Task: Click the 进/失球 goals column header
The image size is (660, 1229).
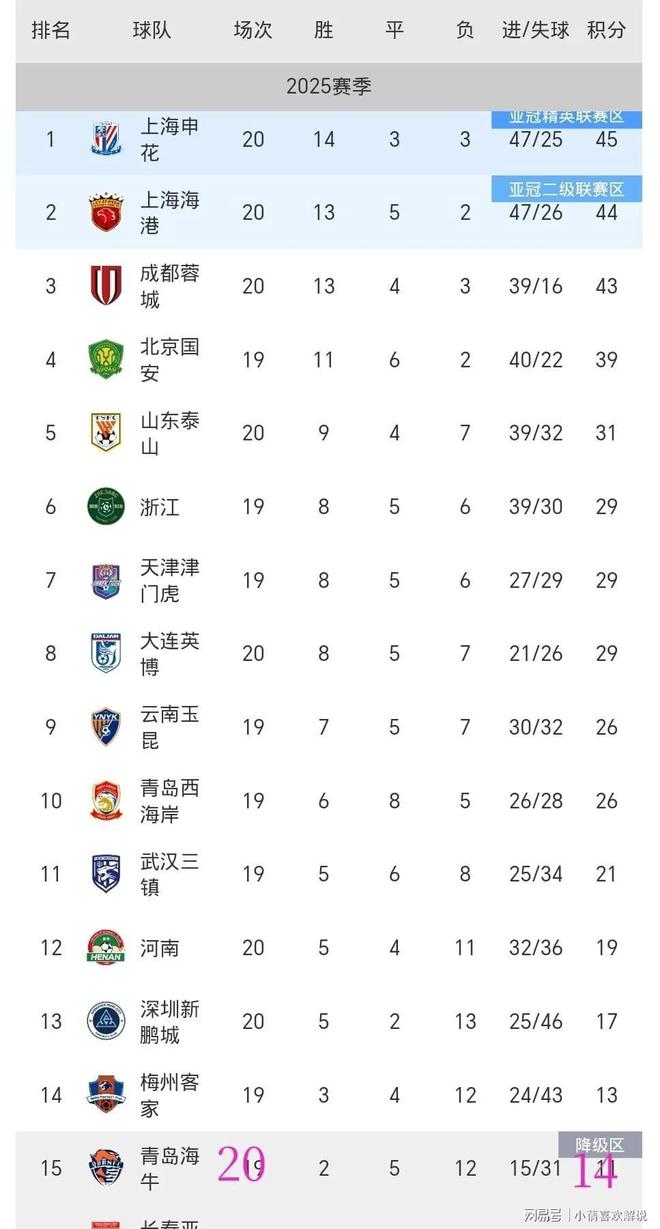Action: pyautogui.click(x=536, y=30)
